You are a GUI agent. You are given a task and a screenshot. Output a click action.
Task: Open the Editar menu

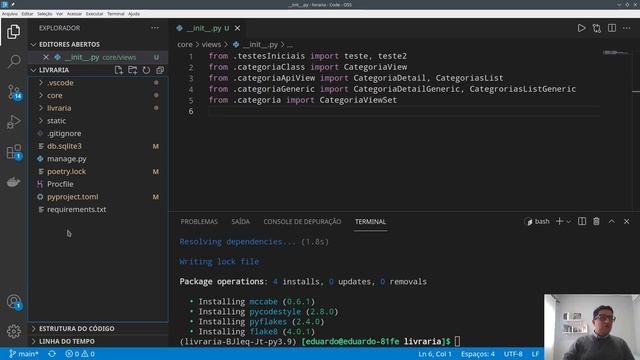click(x=27, y=14)
